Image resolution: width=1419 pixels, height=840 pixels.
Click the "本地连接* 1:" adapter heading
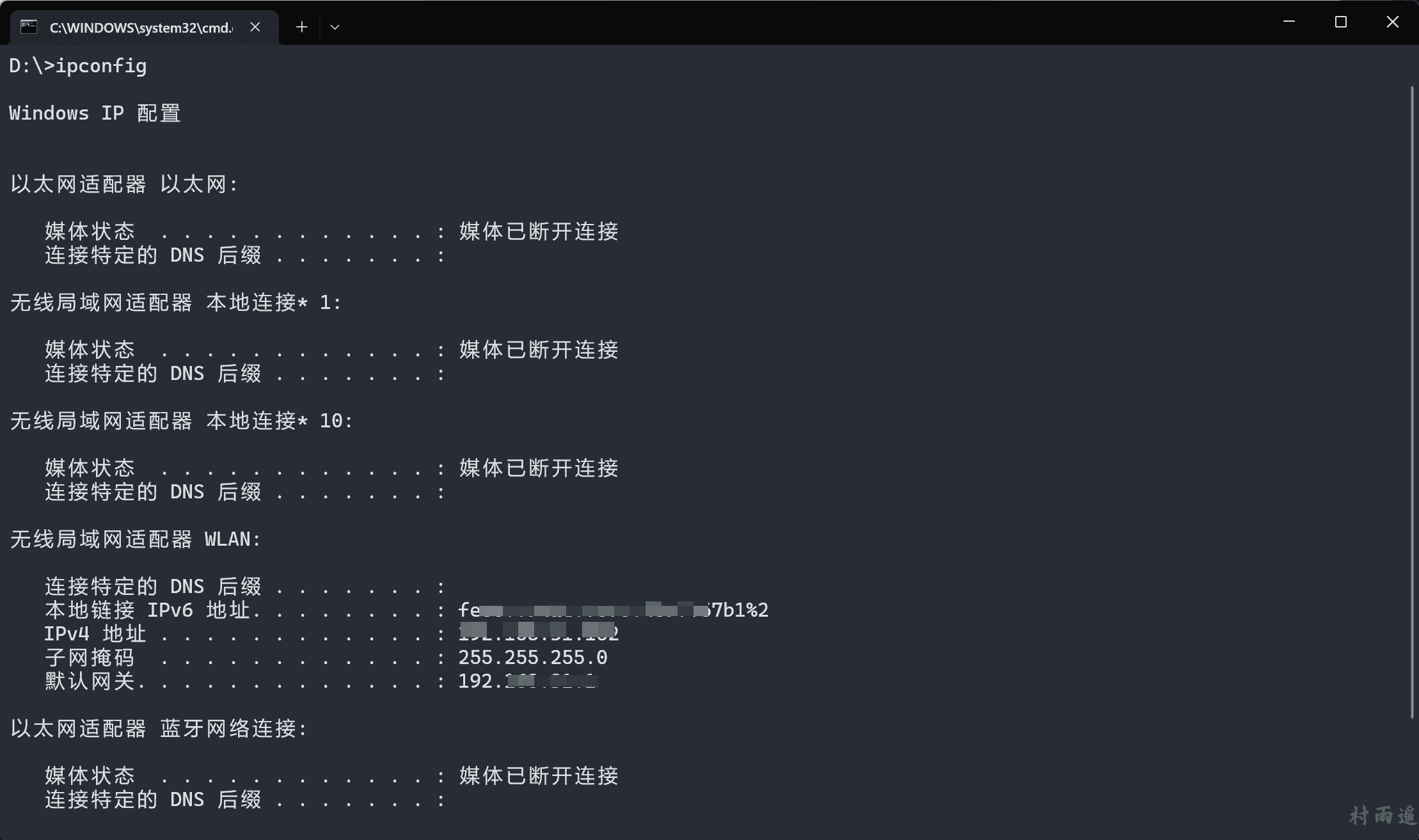click(274, 303)
